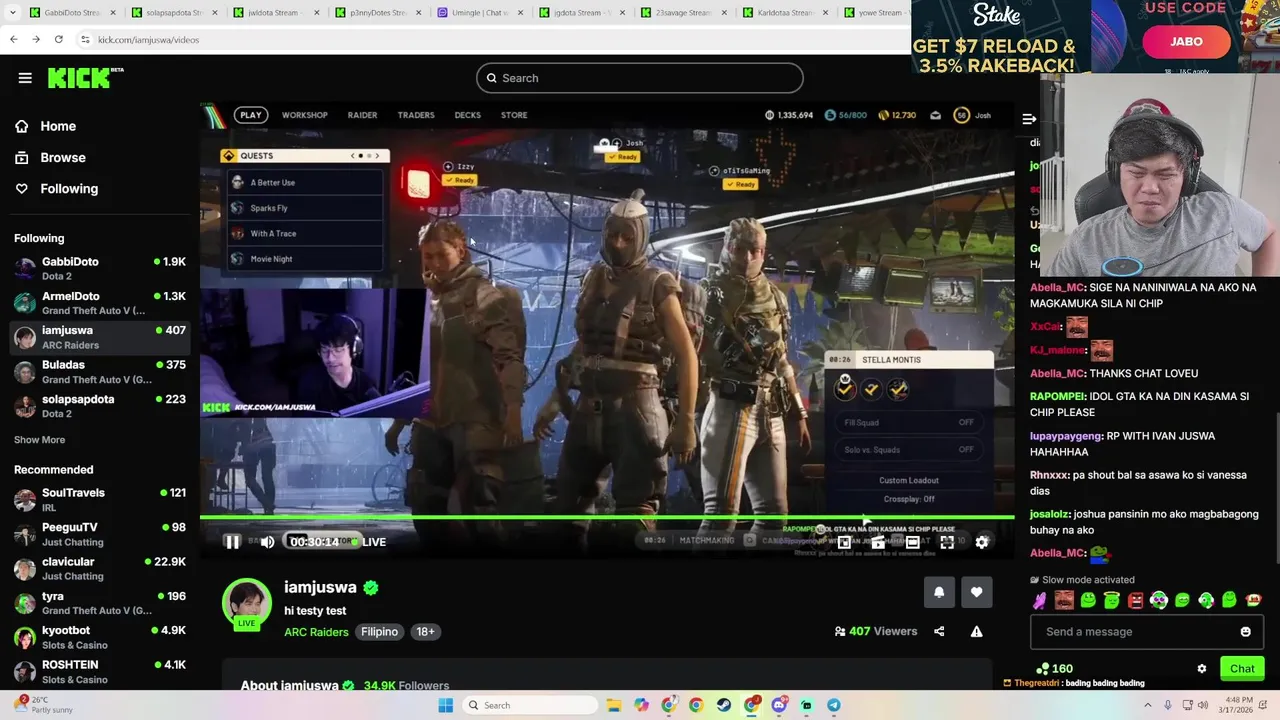Viewport: 1280px width, 720px height.
Task: Click the green Chat send button
Action: pos(1242,669)
